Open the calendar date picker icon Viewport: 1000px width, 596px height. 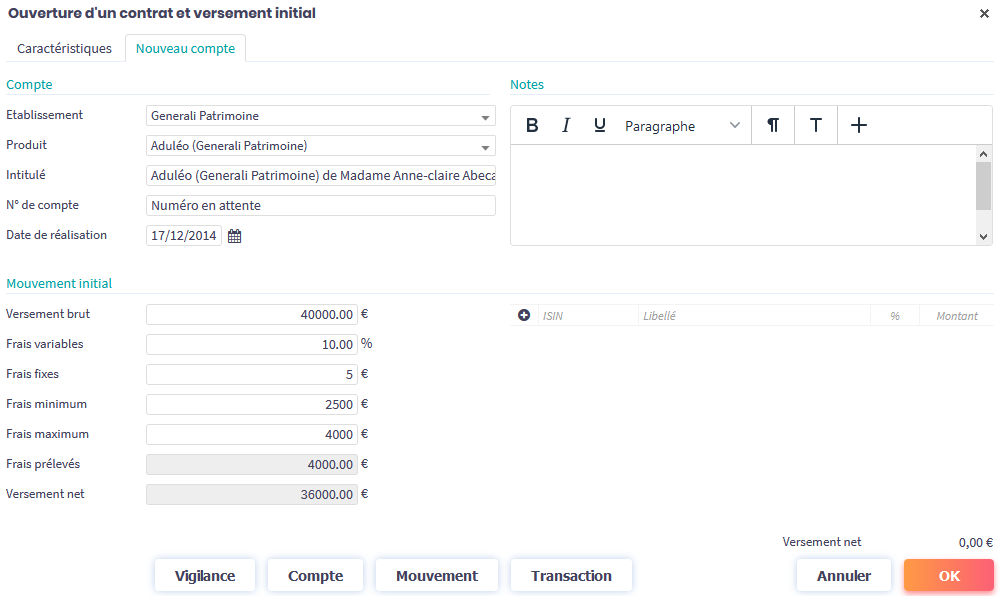tap(235, 236)
